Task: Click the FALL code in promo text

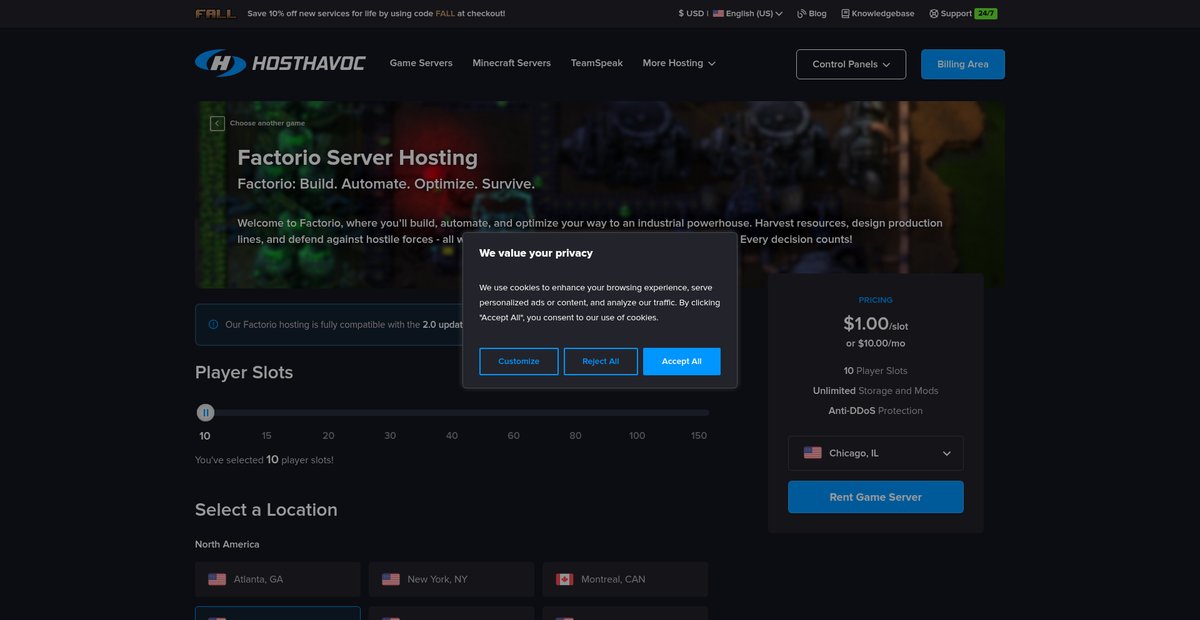Action: (x=445, y=14)
